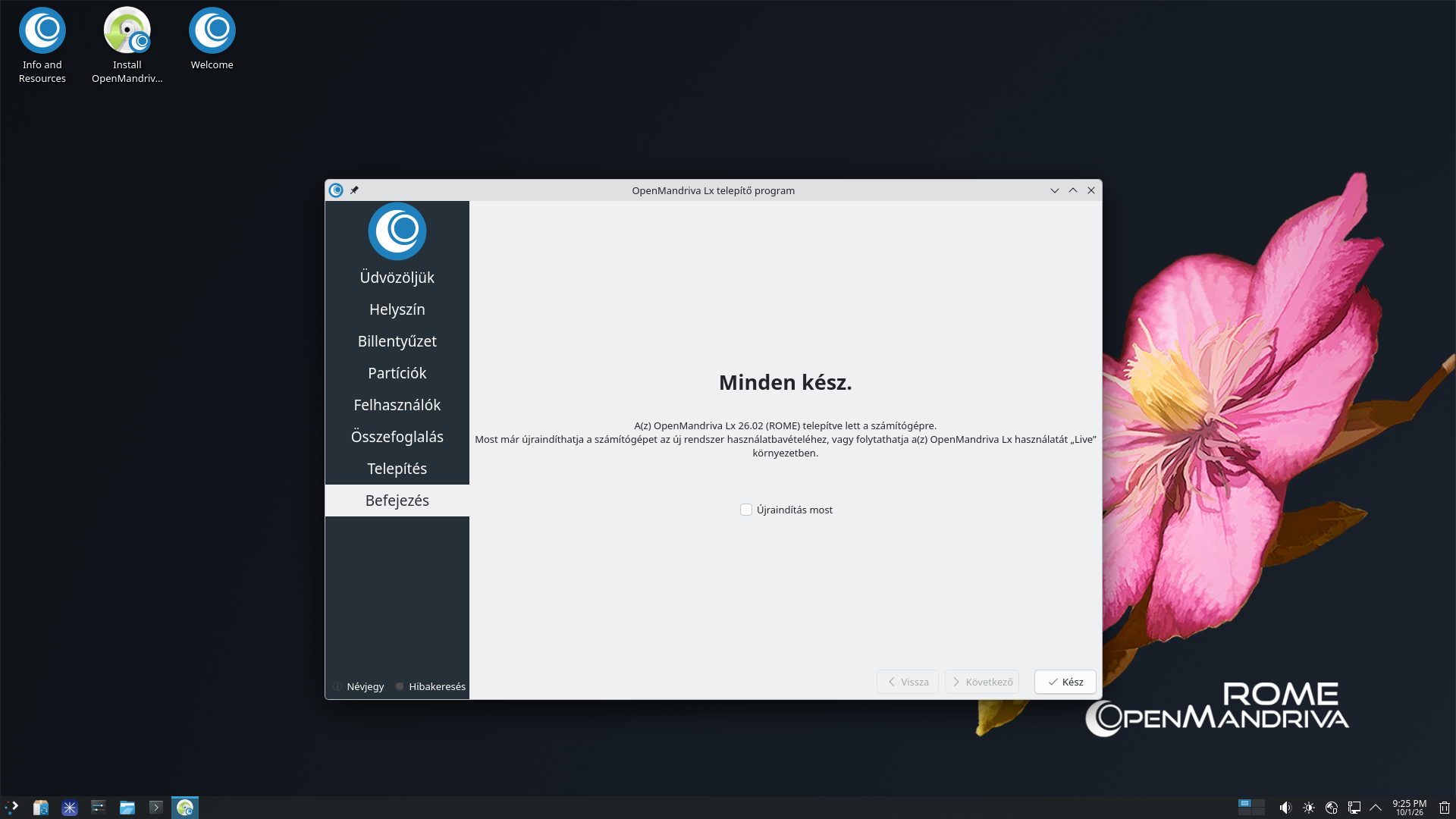Click the OpenMandriva logo in the installer sidebar
The height and width of the screenshot is (819, 1456).
pos(397,231)
